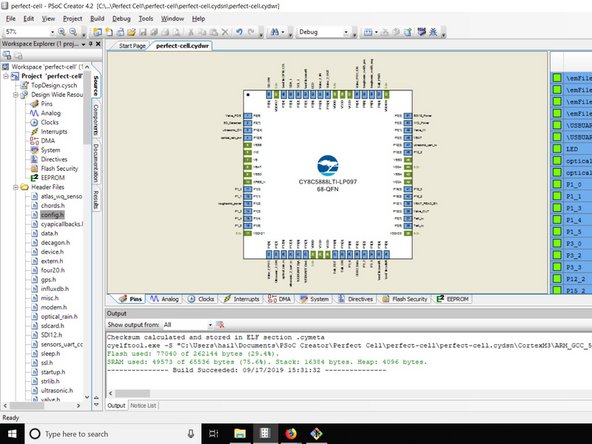
Task: Click the P1_5 pin lock square
Action: 557,231
